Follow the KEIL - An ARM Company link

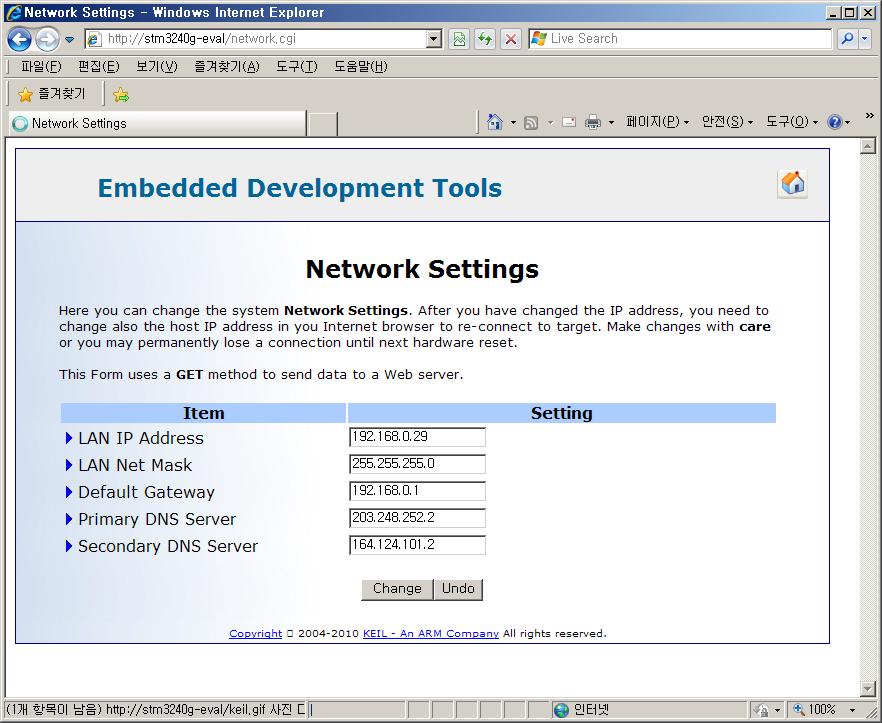point(430,634)
